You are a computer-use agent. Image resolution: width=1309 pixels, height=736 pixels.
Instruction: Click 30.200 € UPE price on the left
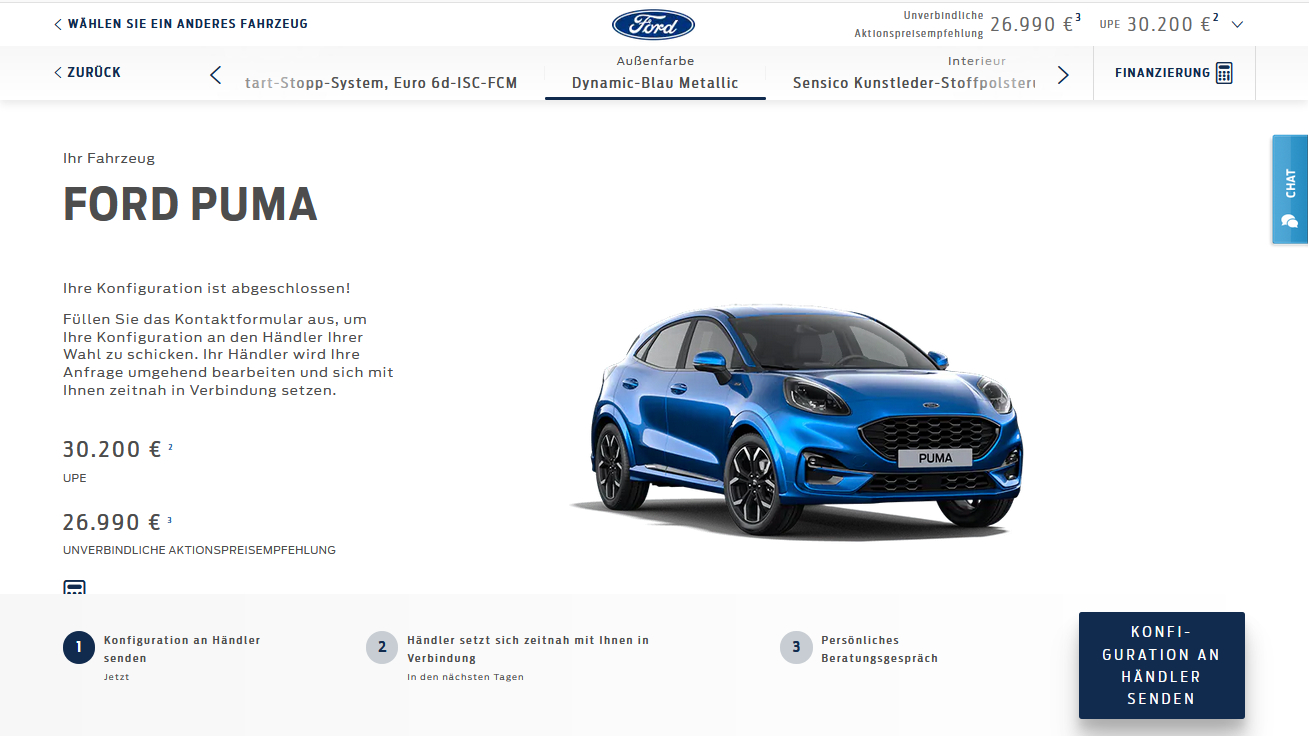click(113, 449)
